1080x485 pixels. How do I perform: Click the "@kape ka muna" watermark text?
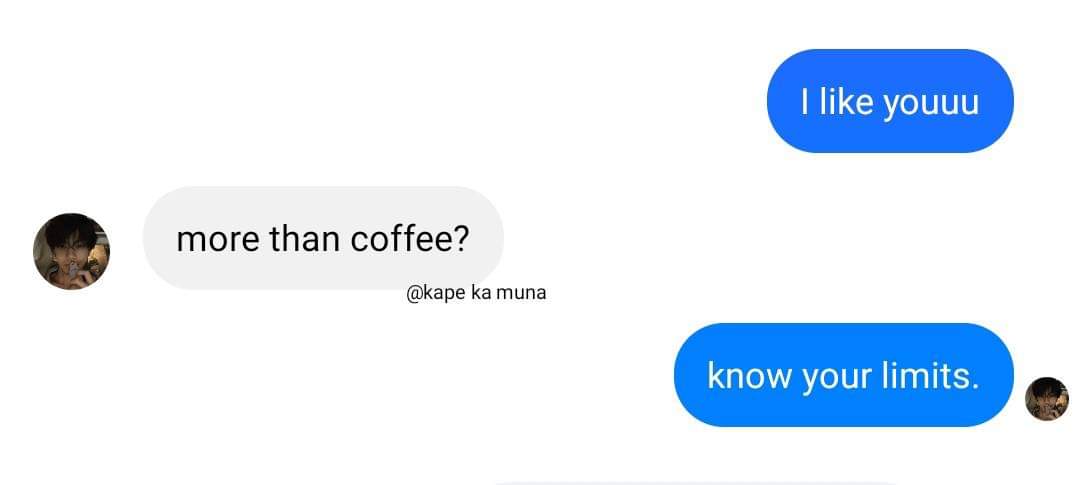476,293
